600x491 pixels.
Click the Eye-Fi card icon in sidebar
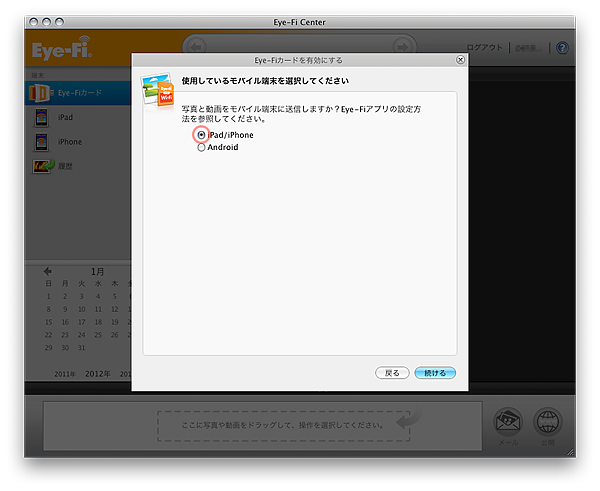[x=40, y=93]
